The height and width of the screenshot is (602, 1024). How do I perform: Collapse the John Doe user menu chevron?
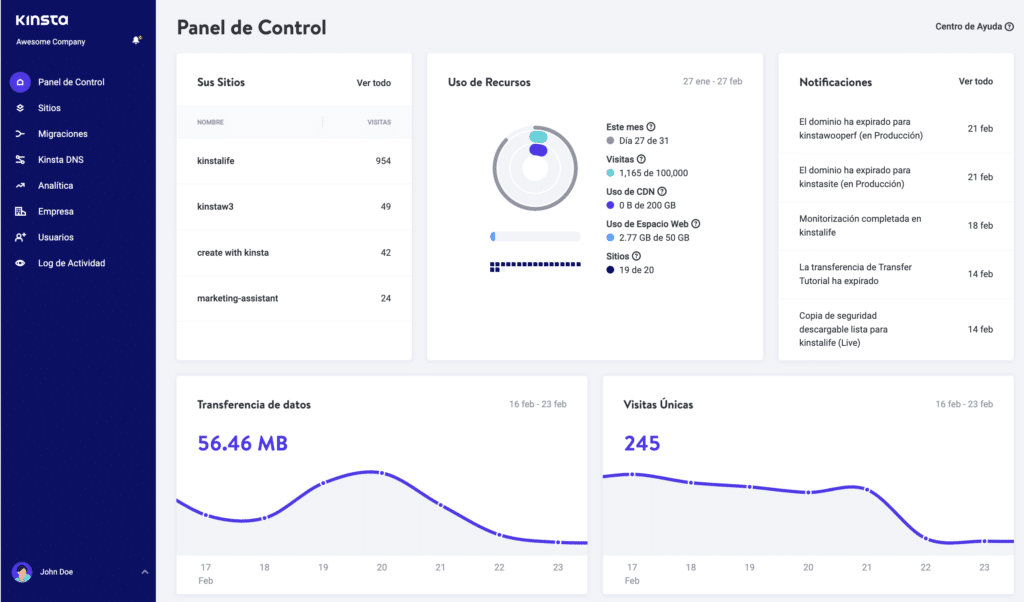[x=144, y=571]
